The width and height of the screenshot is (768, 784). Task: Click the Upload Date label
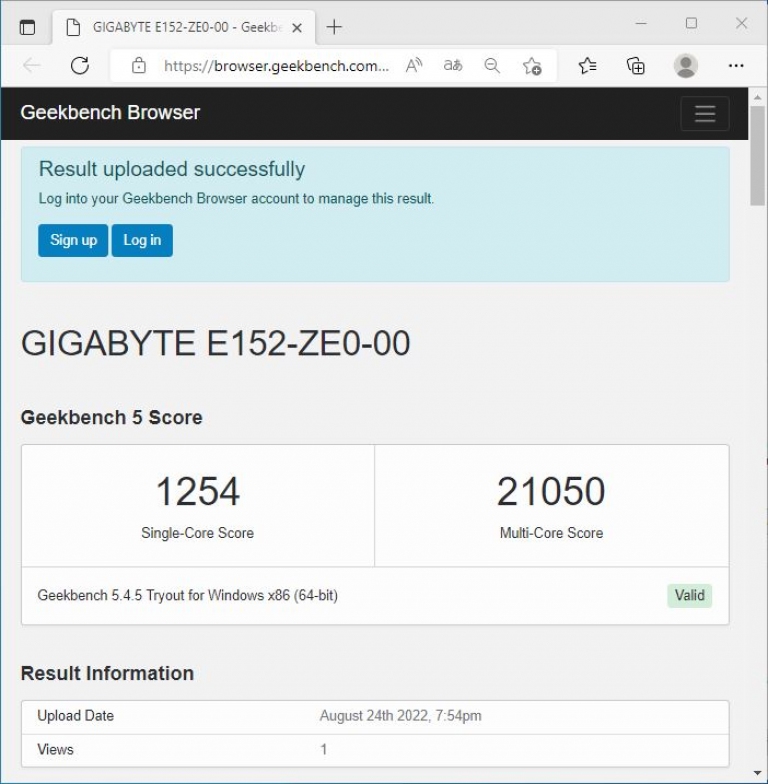(x=76, y=716)
